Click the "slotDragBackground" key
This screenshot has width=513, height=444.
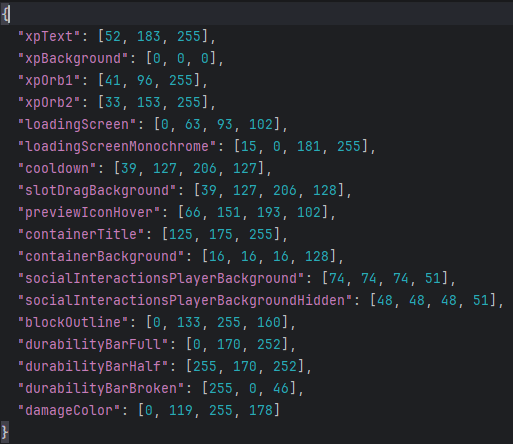pos(97,190)
